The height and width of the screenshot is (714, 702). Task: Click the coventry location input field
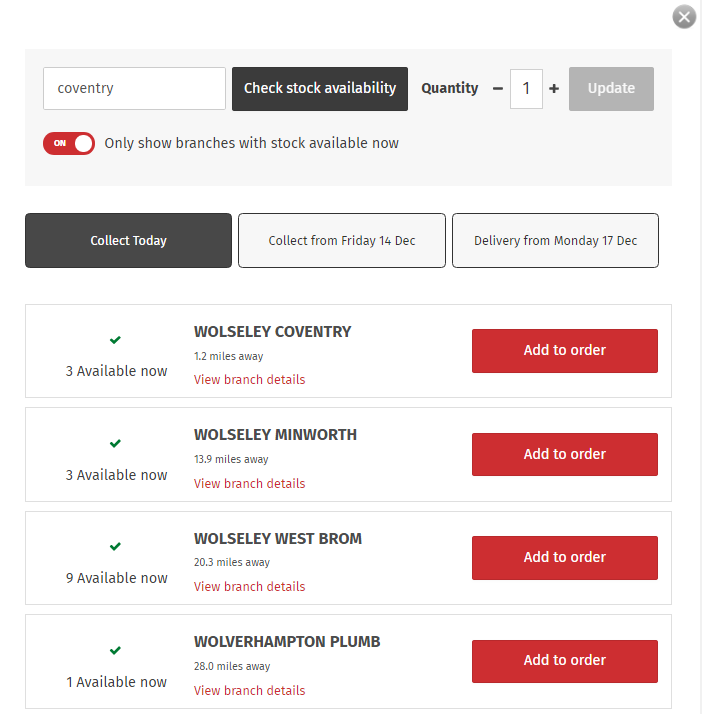click(134, 88)
